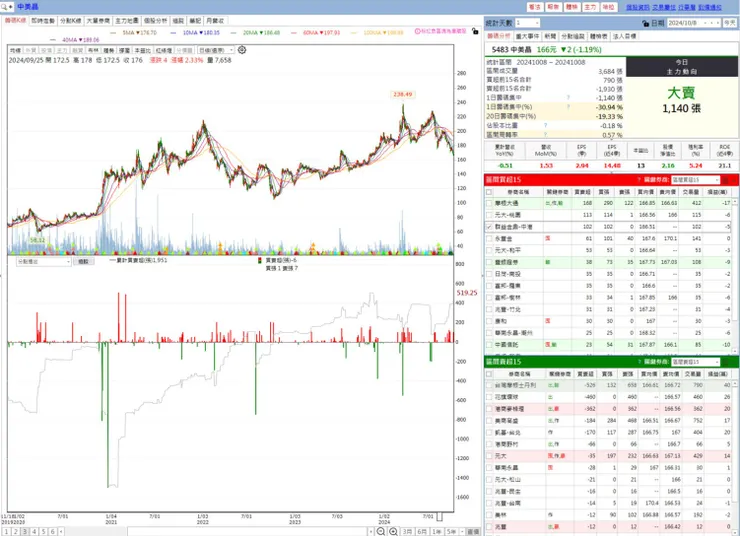The width and height of the screenshot is (740, 536).
Task: Toggle the 本益比 chart overlay button
Action: (143, 50)
